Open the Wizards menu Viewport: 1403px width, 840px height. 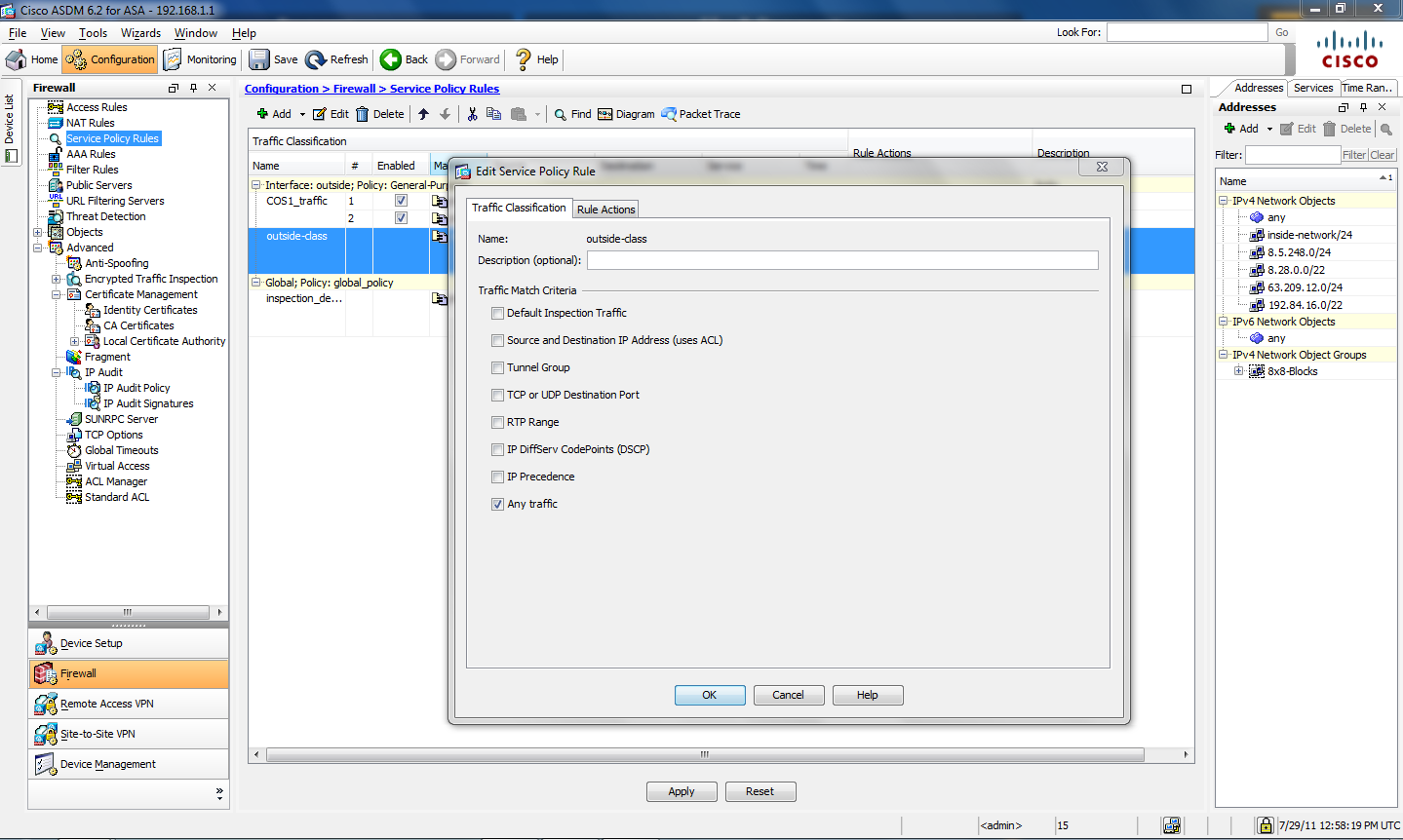[x=141, y=33]
